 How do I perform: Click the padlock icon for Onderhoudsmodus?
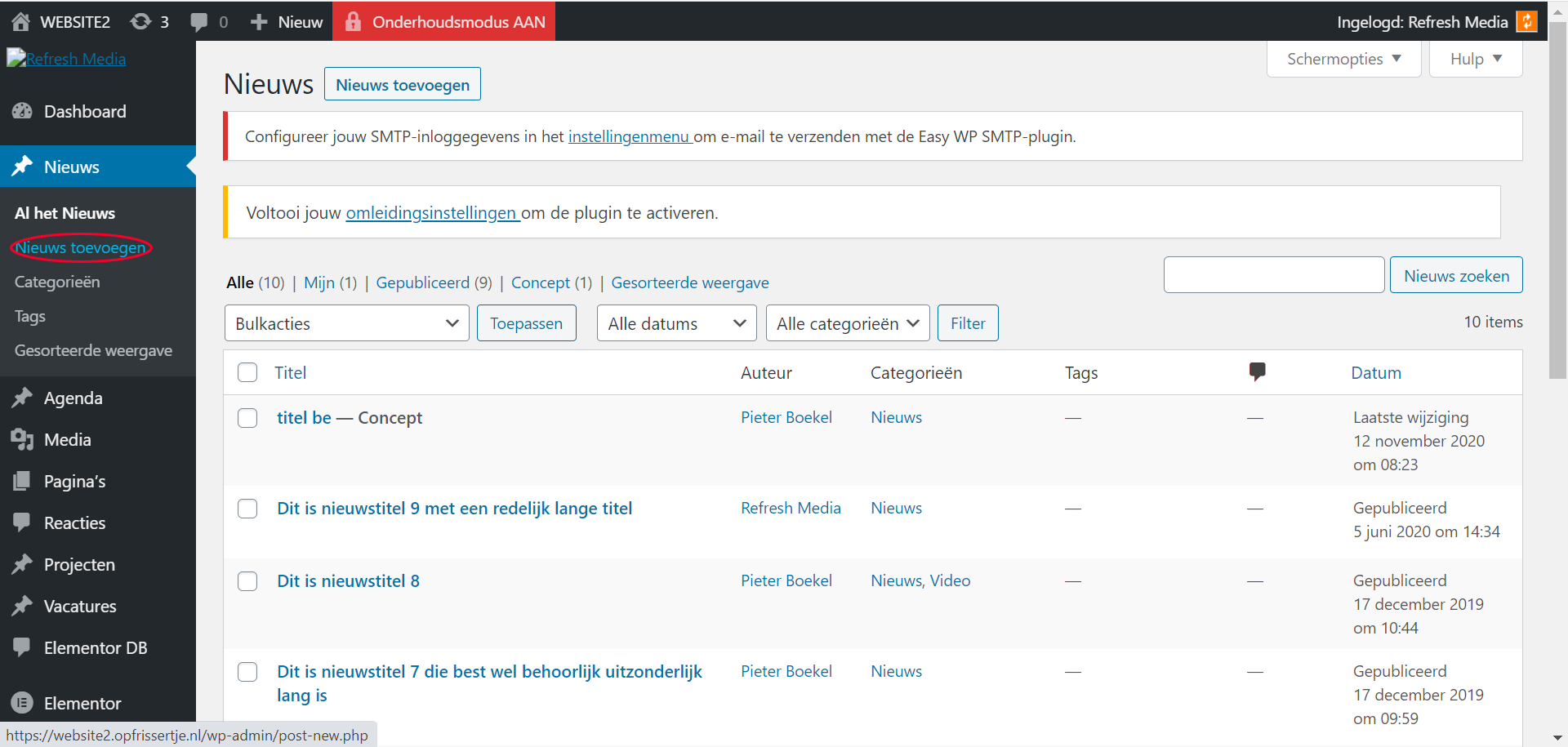[x=353, y=22]
